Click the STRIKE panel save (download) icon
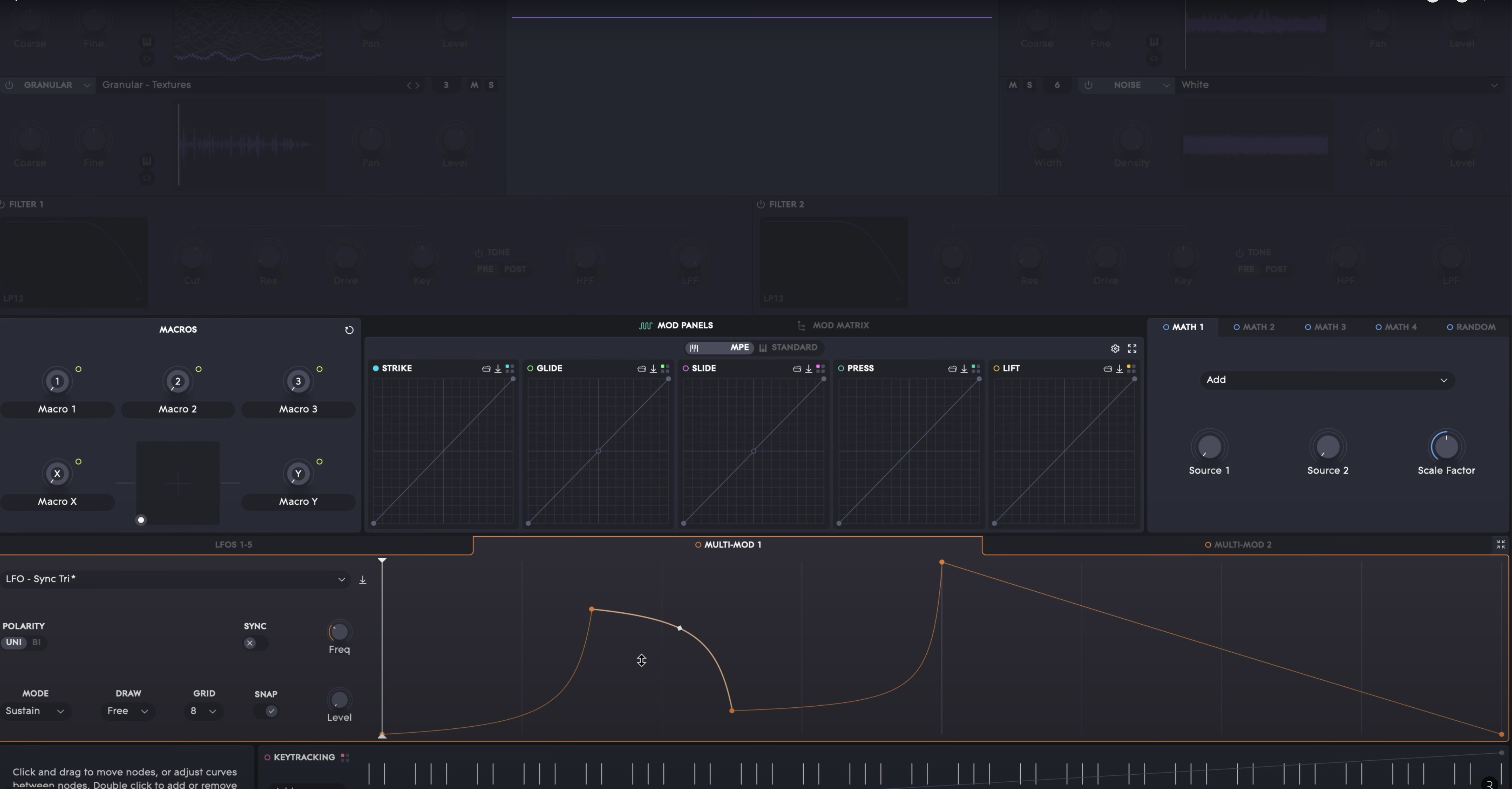Screen dimensions: 1512x789 pyautogui.click(x=498, y=369)
